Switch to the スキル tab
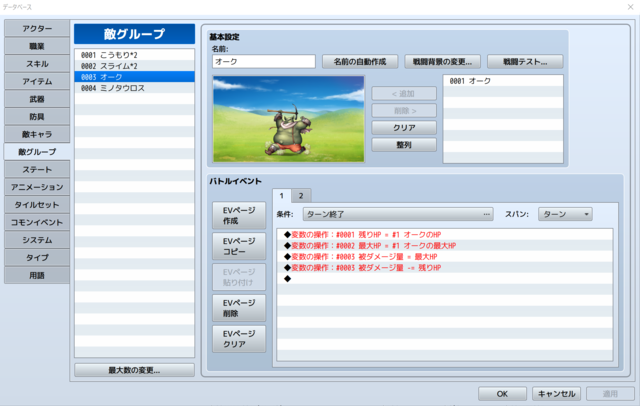This screenshot has width=640, height=406. [x=37, y=64]
